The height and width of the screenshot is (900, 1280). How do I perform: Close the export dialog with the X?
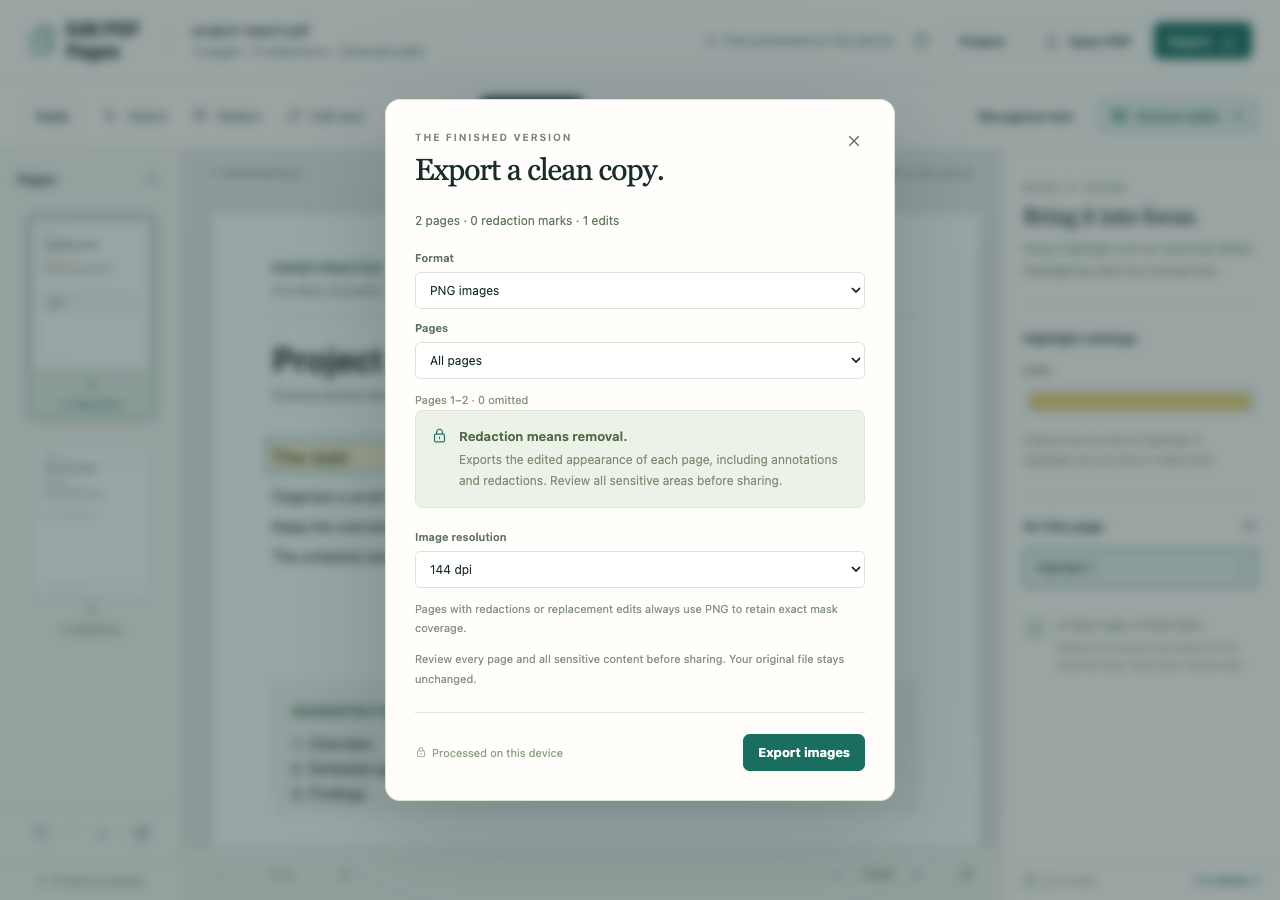[x=854, y=141]
